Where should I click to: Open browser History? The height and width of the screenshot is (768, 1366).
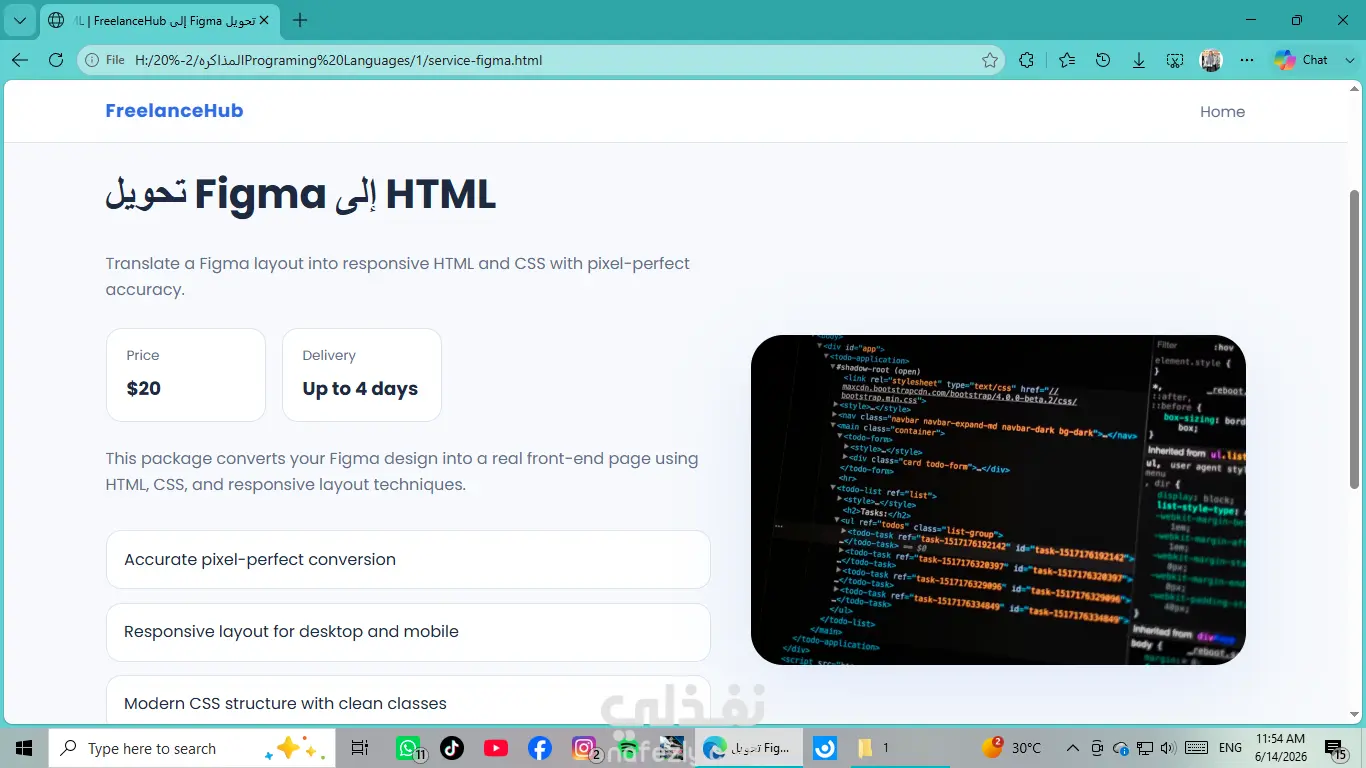(x=1103, y=60)
